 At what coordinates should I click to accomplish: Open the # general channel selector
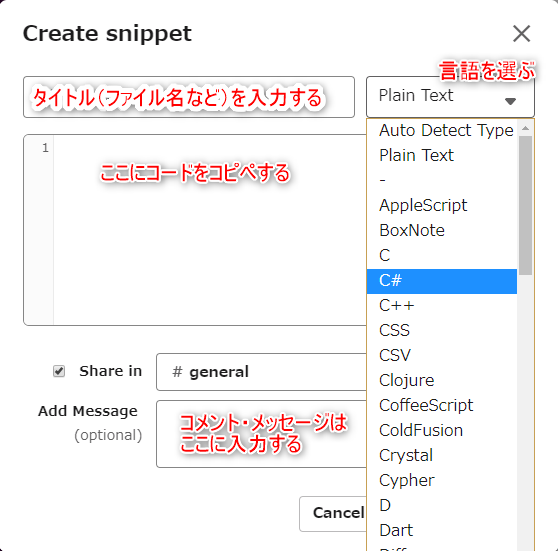262,372
